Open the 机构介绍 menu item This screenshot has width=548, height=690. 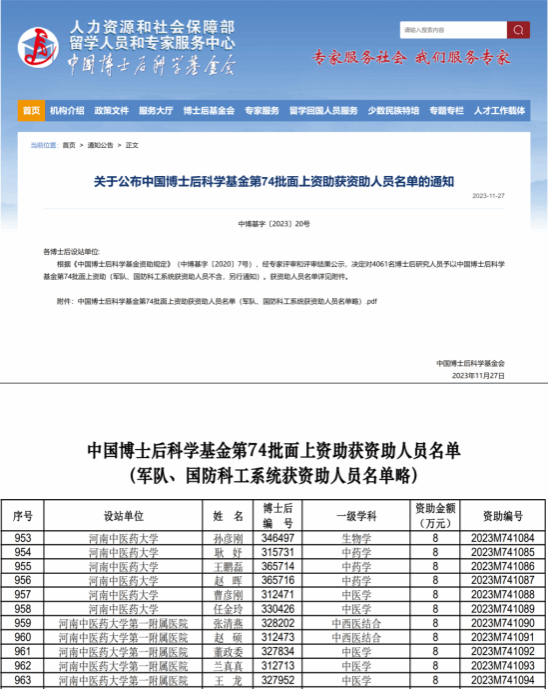click(67, 110)
